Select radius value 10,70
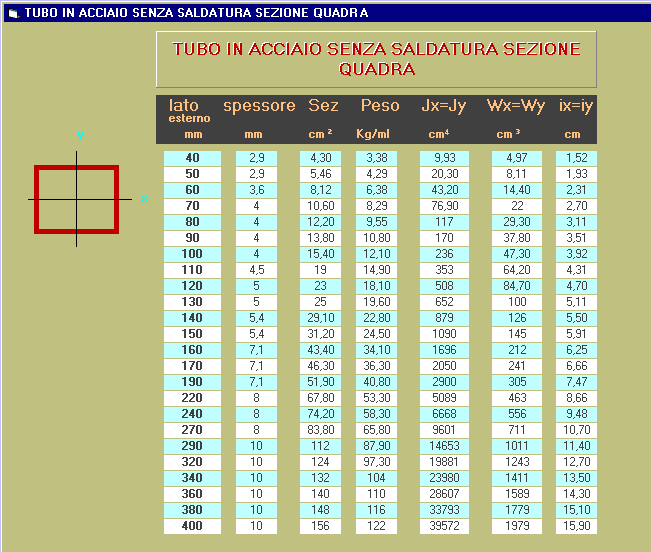Screen dimensions: 651x552 pos(577,430)
